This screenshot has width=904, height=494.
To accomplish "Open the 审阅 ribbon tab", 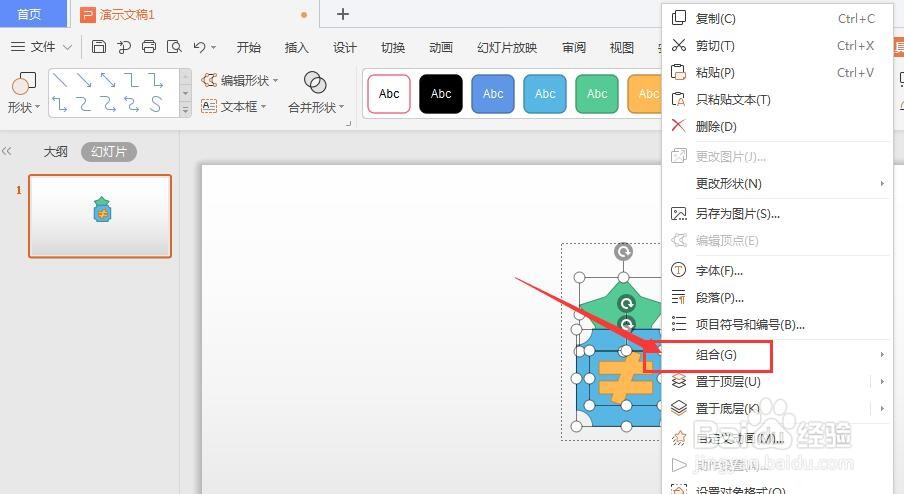I will point(574,47).
